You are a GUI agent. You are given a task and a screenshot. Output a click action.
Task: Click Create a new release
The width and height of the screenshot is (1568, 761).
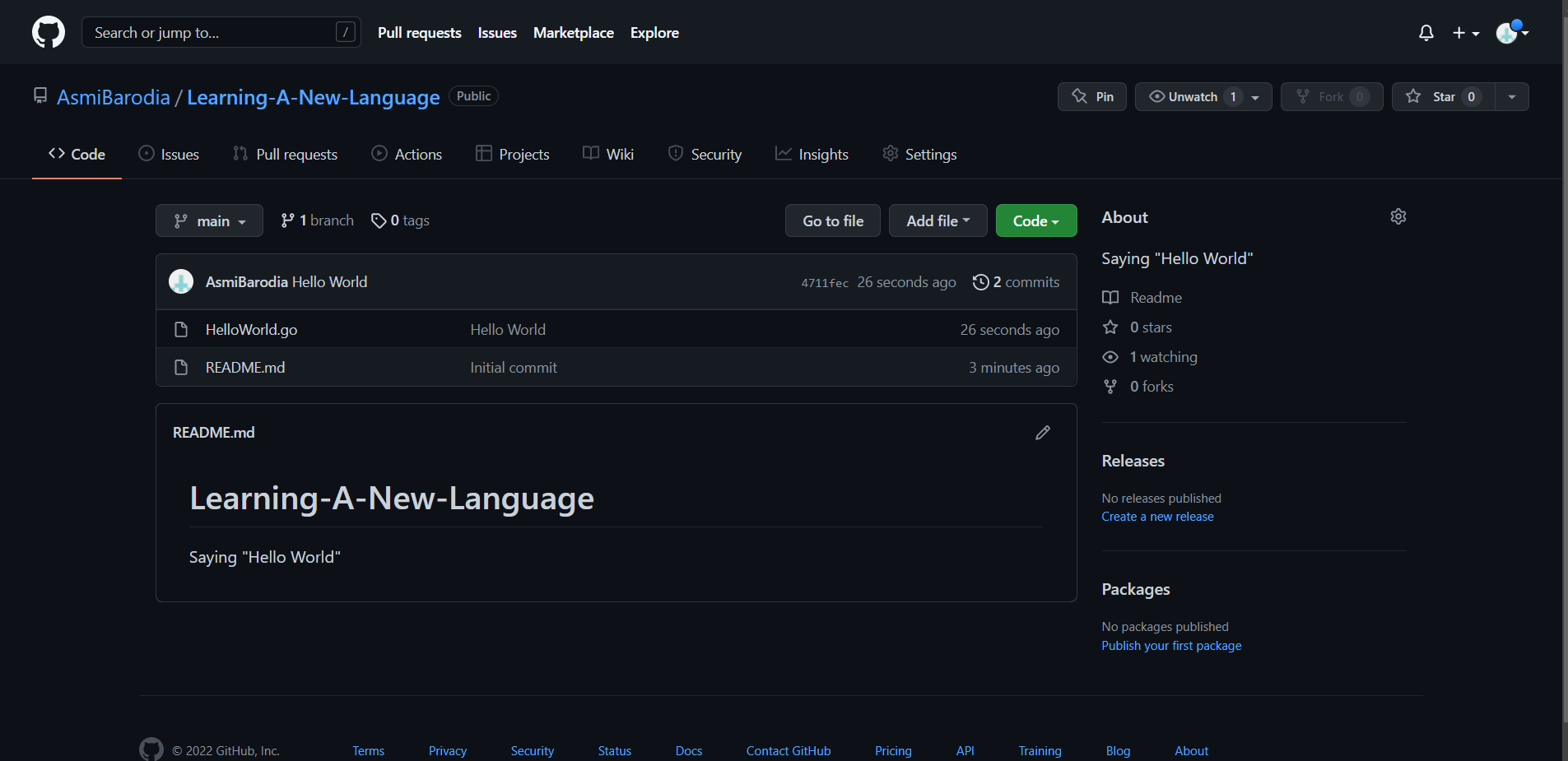pos(1157,517)
